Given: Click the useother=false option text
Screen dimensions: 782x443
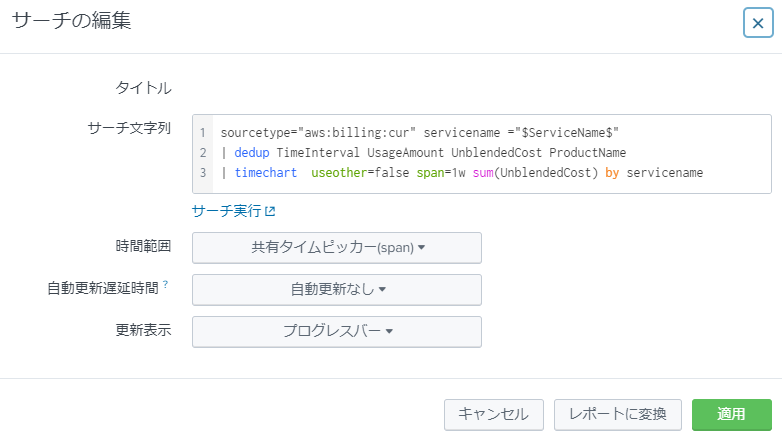Looking at the screenshot, I should (360, 173).
